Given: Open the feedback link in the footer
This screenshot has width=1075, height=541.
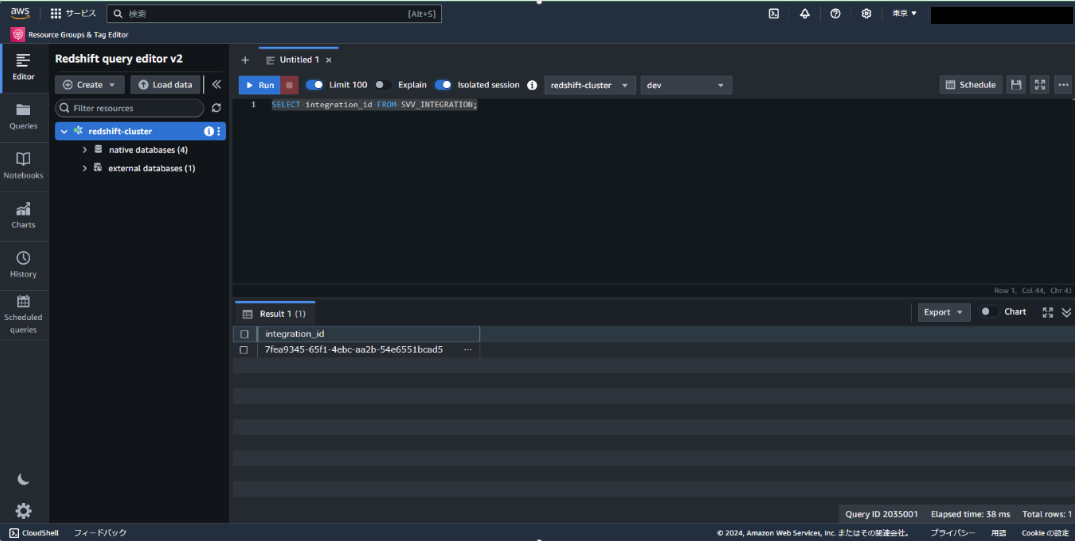Looking at the screenshot, I should coord(100,533).
